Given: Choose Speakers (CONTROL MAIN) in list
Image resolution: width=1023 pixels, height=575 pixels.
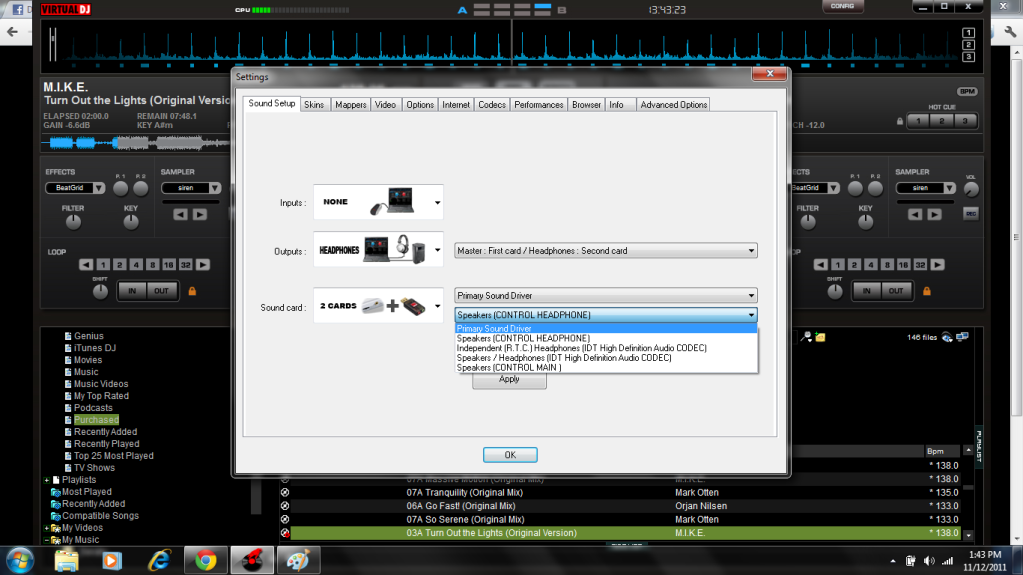Looking at the screenshot, I should pyautogui.click(x=605, y=367).
